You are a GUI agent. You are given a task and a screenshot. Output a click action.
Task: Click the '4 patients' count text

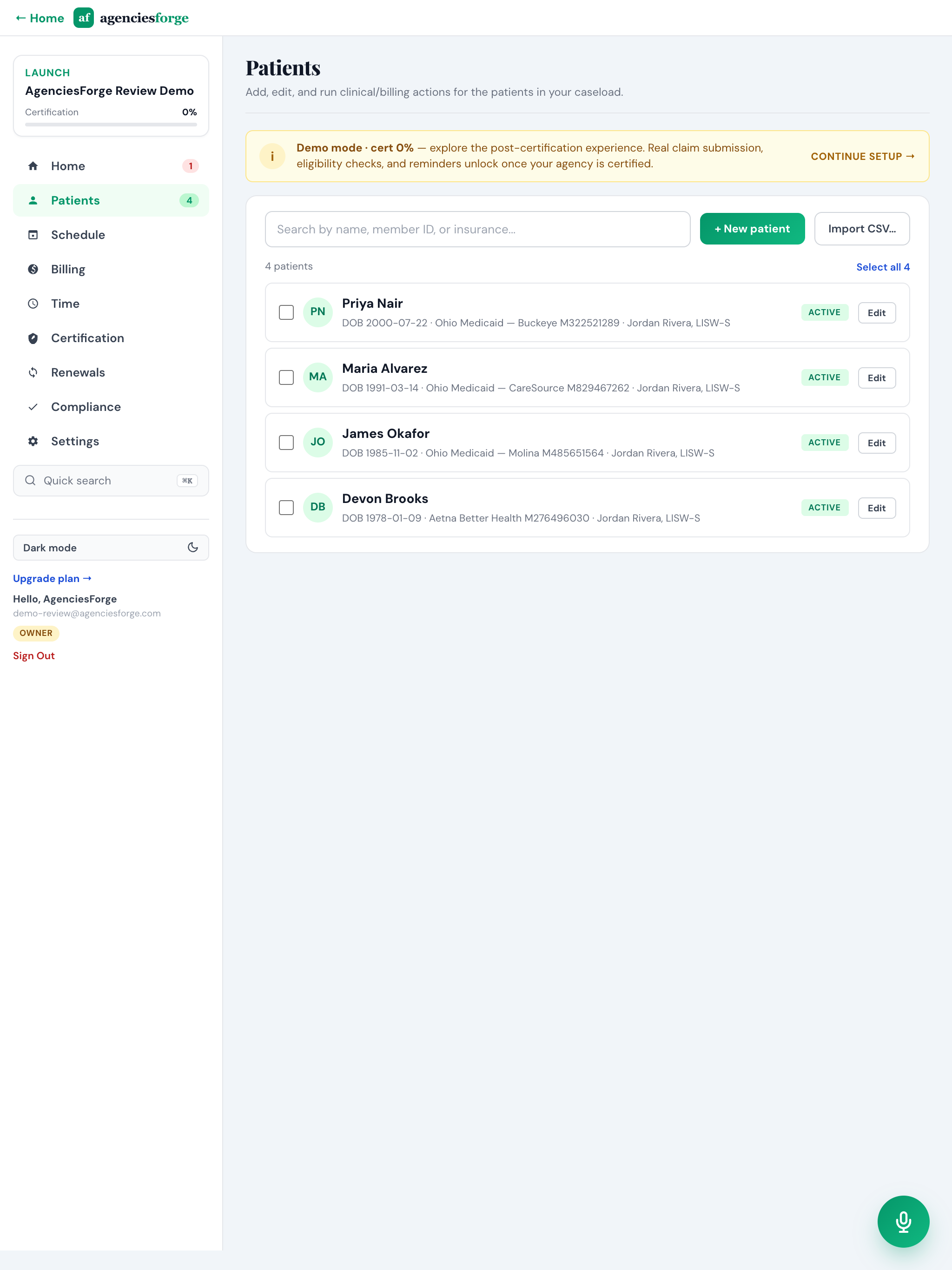[289, 266]
